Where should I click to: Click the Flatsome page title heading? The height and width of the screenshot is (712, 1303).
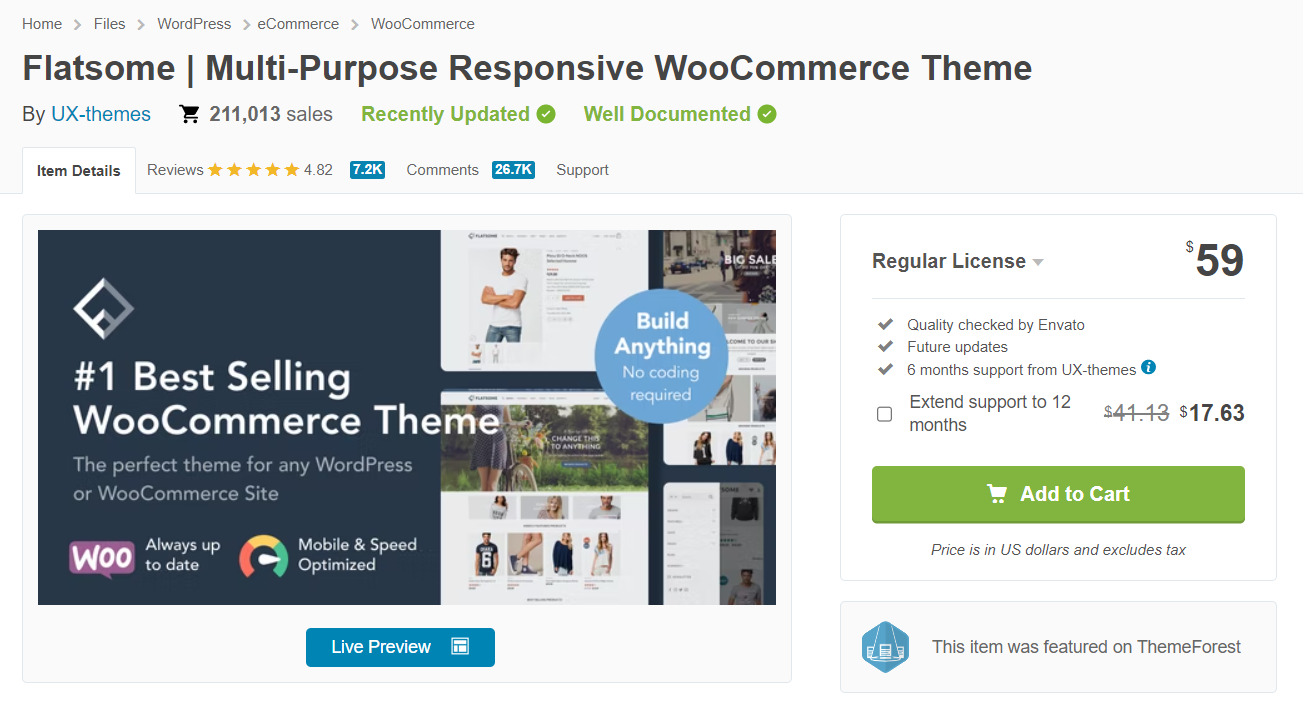coord(527,68)
